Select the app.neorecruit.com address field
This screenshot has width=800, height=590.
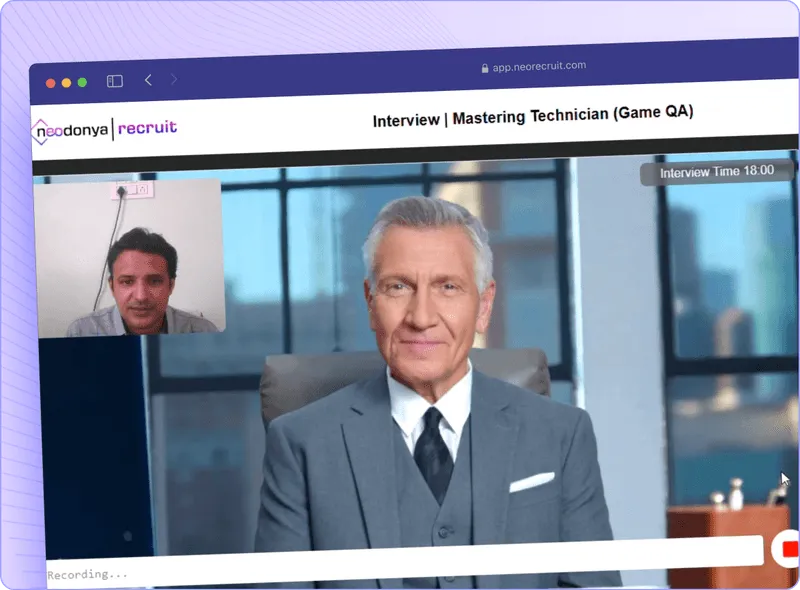(534, 67)
